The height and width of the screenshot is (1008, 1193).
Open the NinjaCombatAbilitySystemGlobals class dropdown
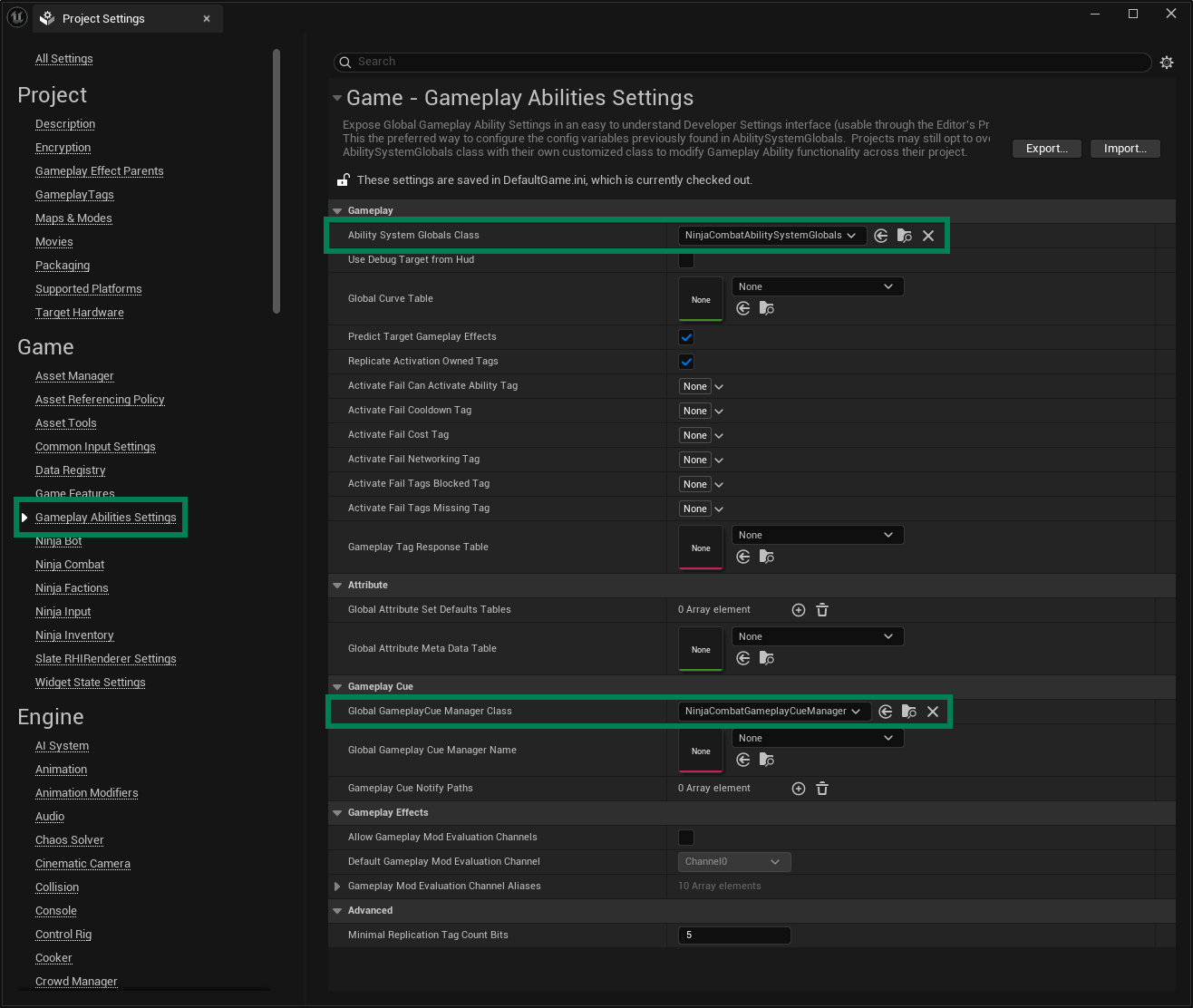click(771, 236)
